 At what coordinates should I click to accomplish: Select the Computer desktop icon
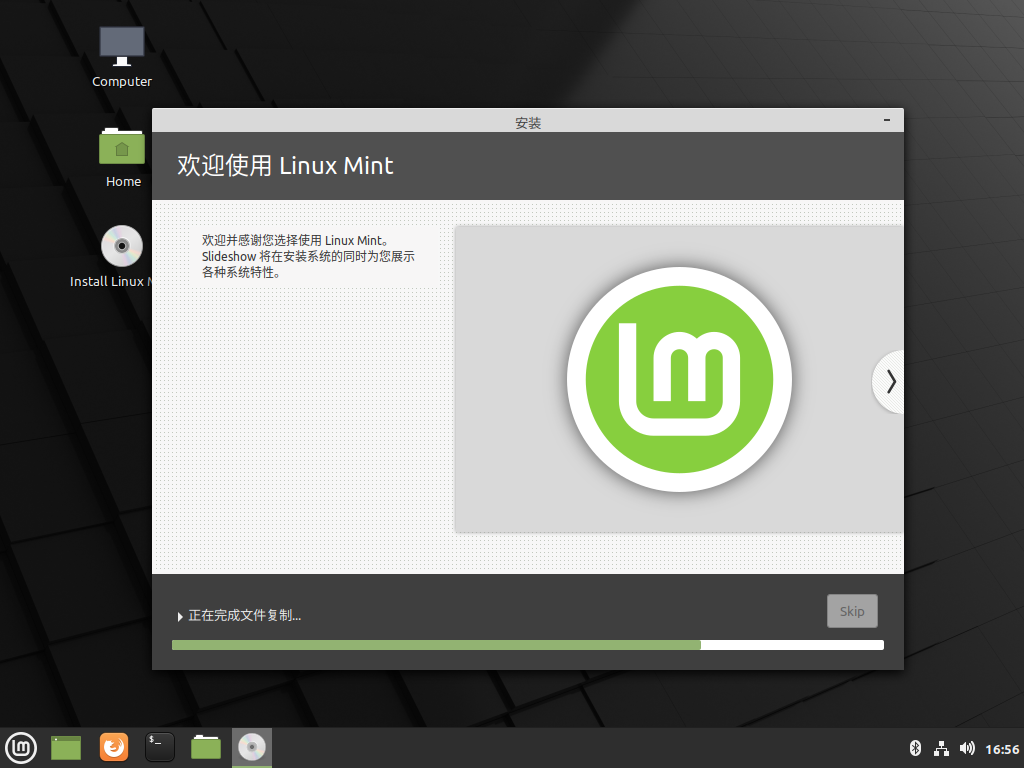tap(122, 57)
